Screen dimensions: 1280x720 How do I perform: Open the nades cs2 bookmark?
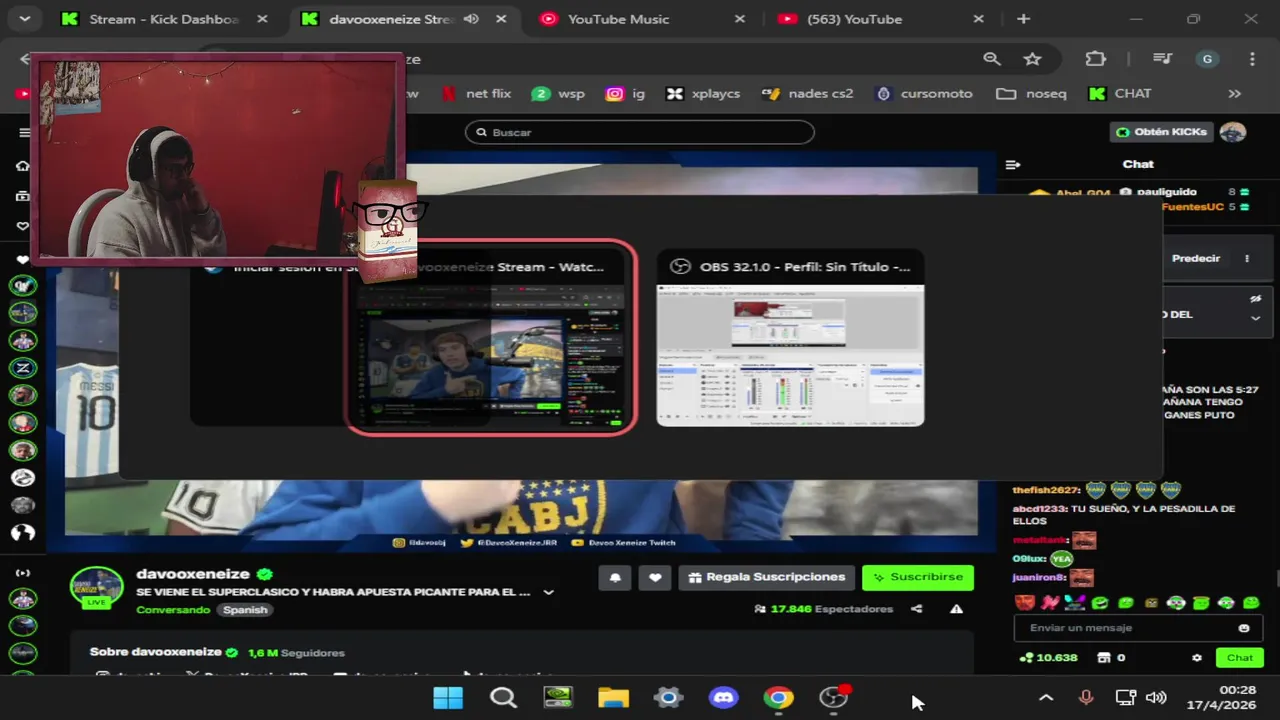coord(808,93)
